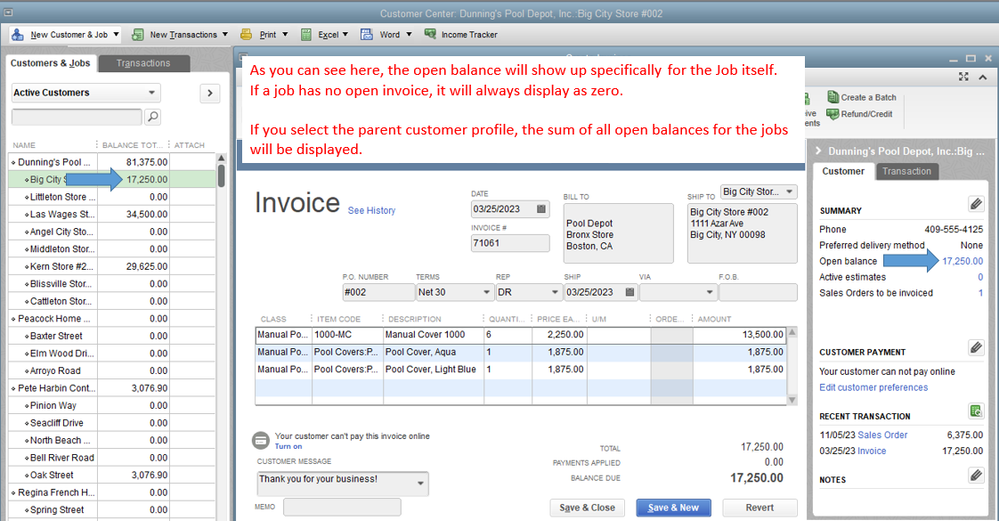Screen dimensions: 999x521
Task: Click the Memo input field
Action: [x=342, y=506]
